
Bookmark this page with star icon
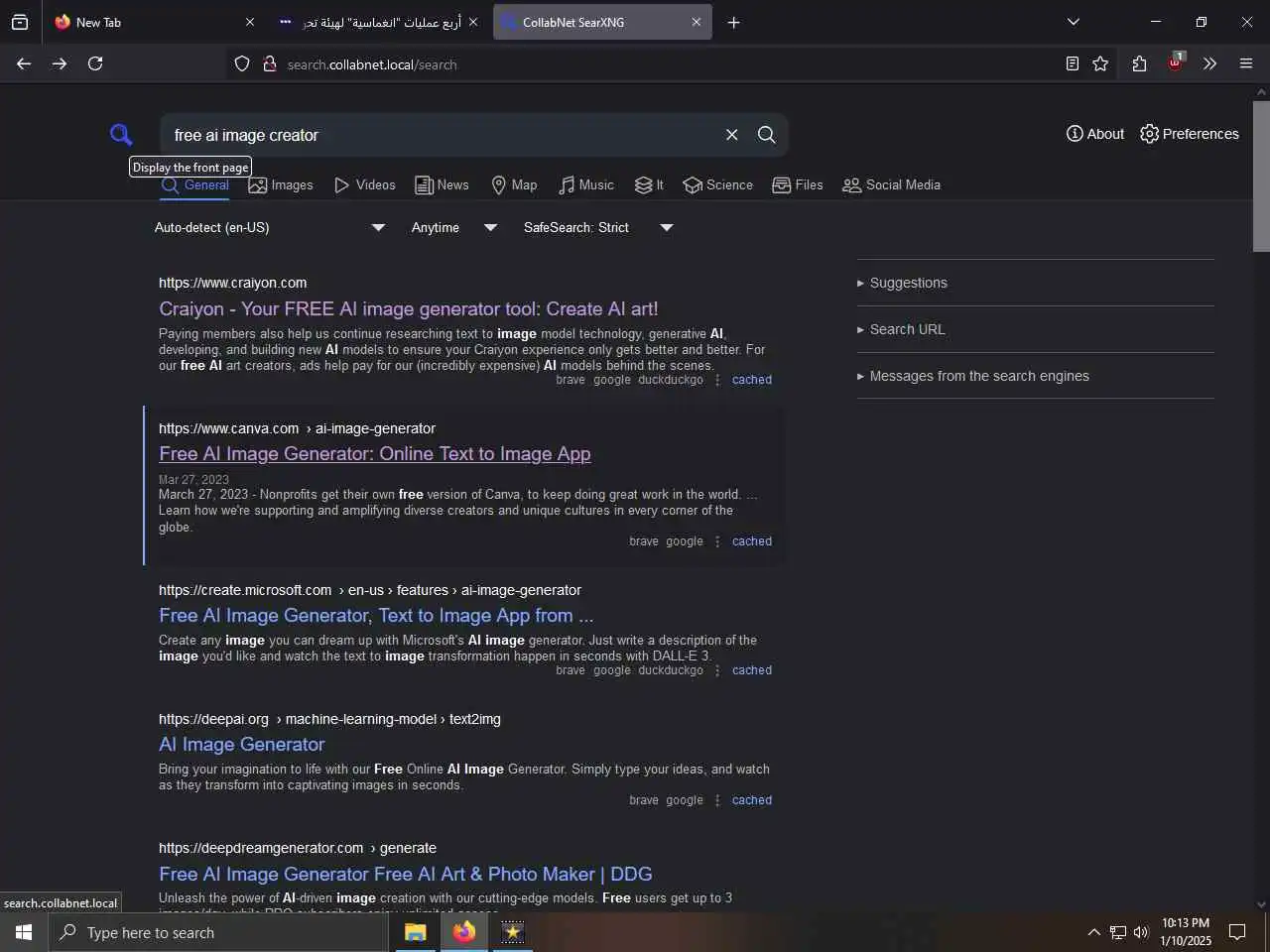pyautogui.click(x=1100, y=63)
